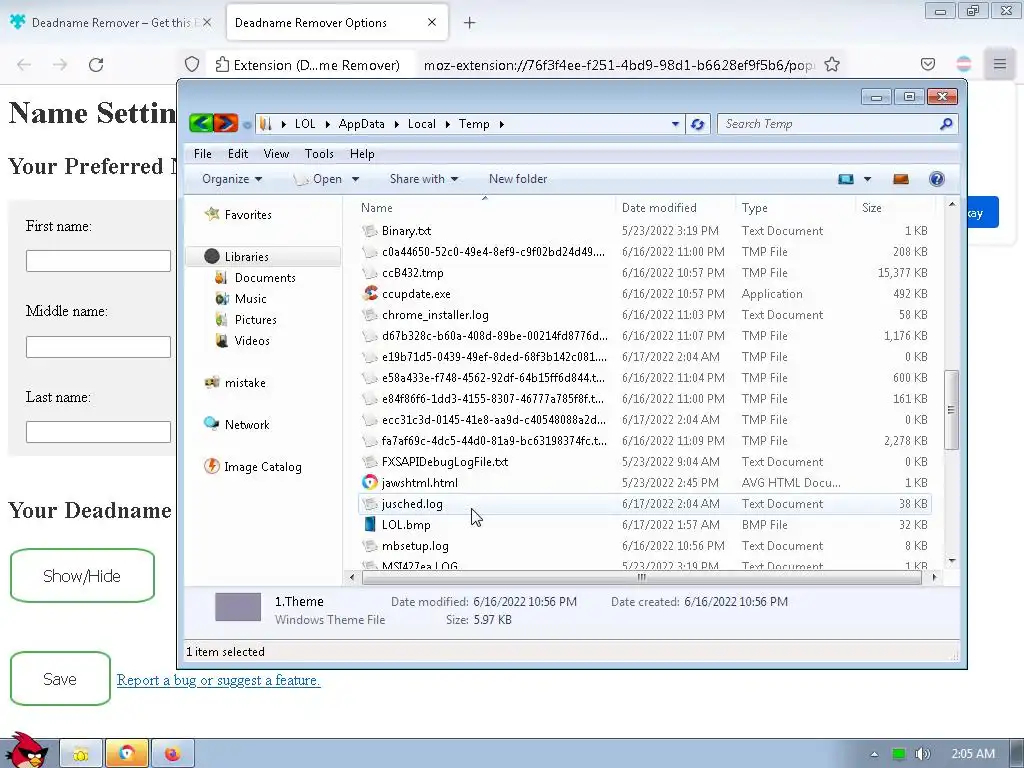The height and width of the screenshot is (768, 1024).
Task: Open the Share with dropdown
Action: click(424, 179)
